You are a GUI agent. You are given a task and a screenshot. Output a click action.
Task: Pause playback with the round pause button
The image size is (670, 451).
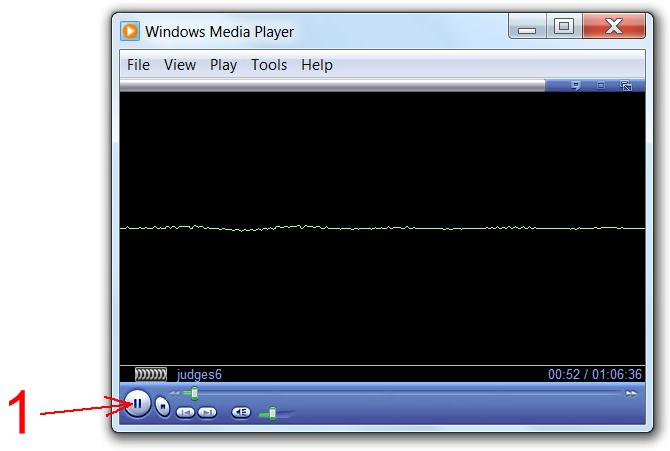tap(137, 403)
